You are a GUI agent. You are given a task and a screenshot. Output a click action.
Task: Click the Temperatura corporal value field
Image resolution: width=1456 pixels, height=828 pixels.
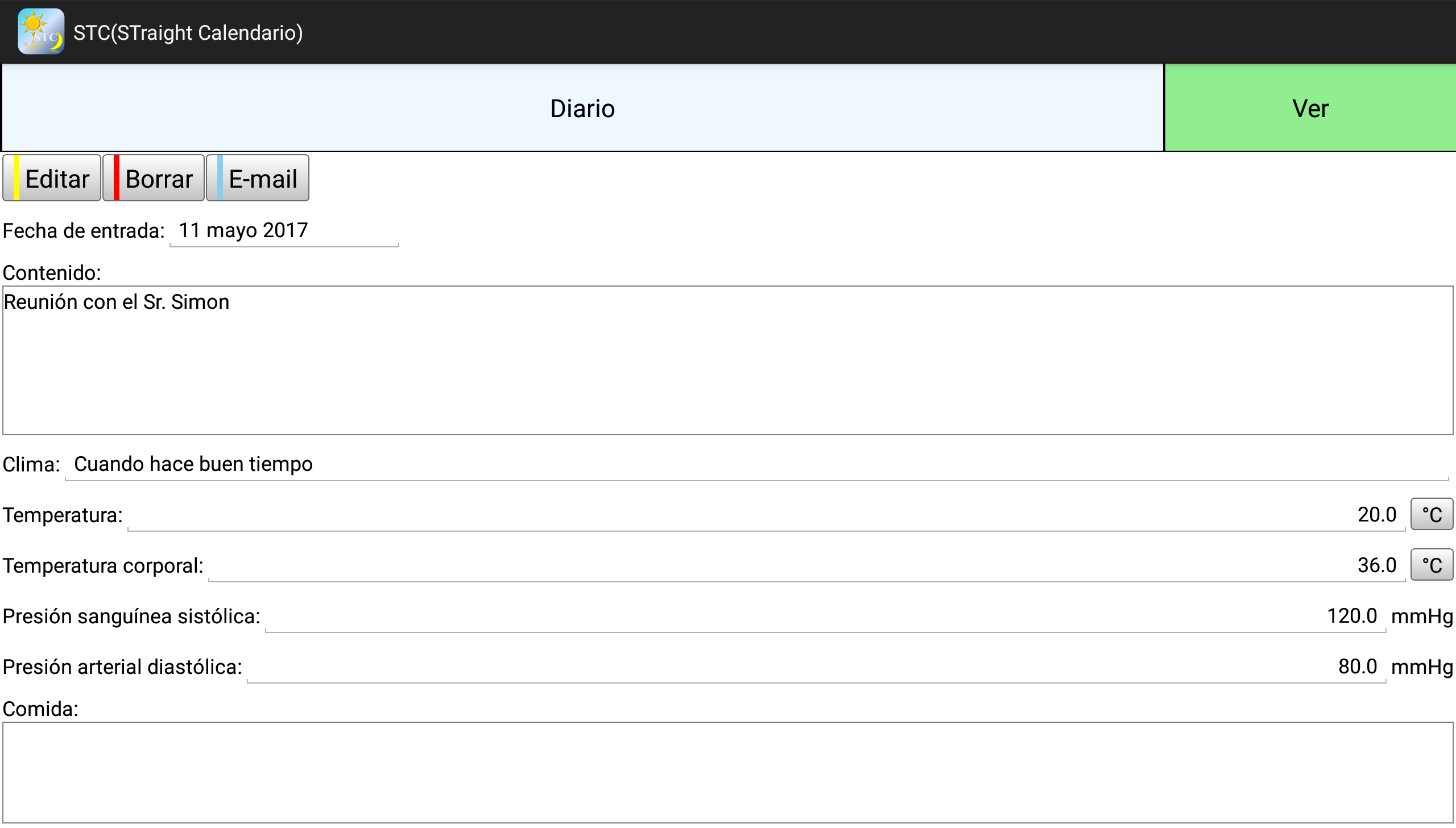[x=806, y=566]
